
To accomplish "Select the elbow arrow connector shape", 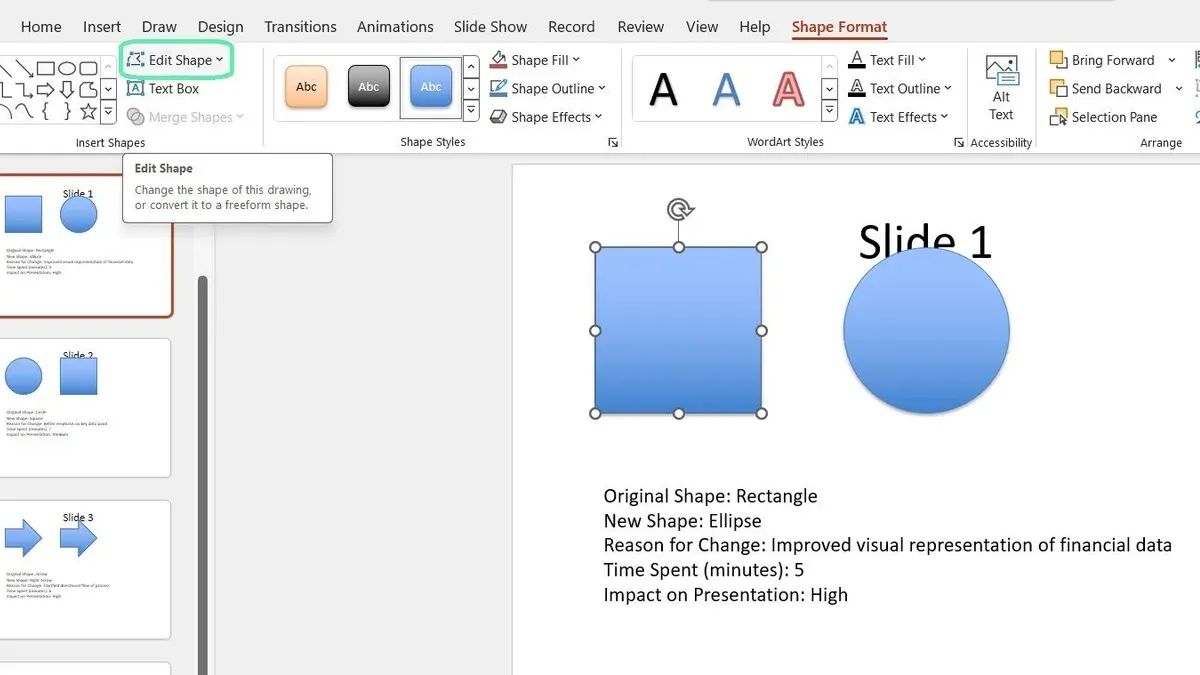I will (24, 90).
